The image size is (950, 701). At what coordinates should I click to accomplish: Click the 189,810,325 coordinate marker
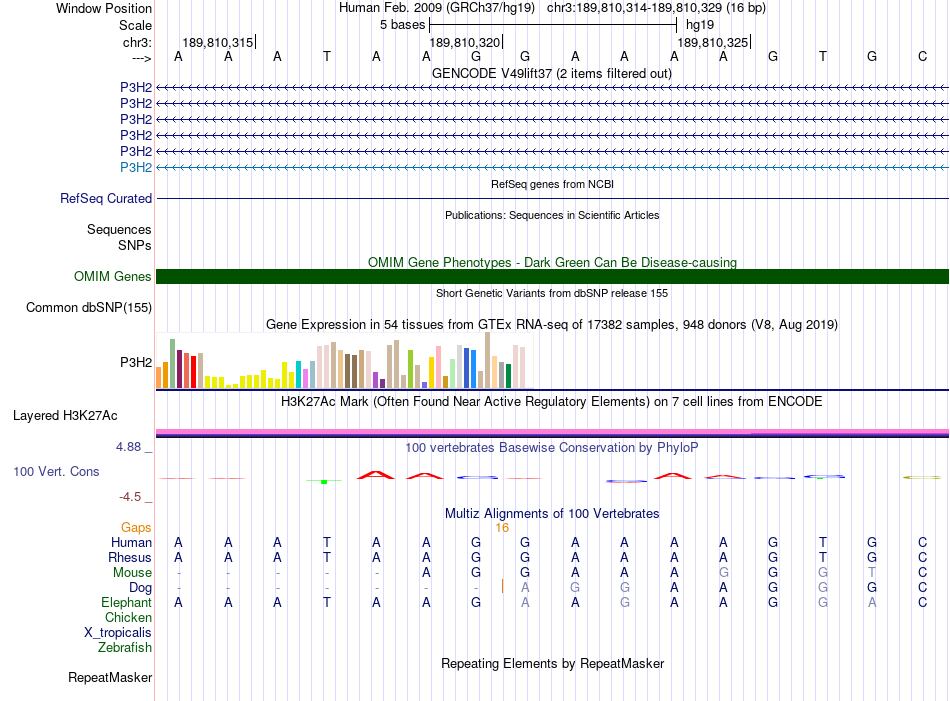click(x=713, y=42)
